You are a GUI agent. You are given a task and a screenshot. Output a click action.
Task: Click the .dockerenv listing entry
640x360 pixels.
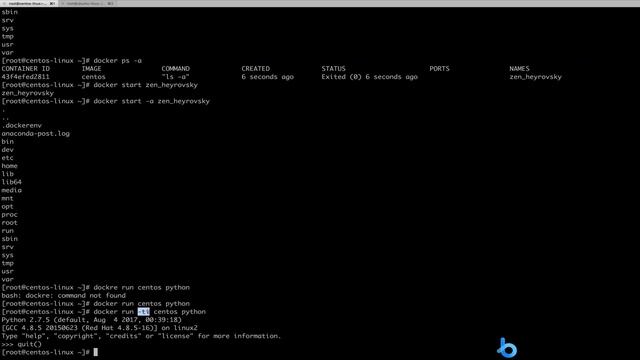[22, 125]
